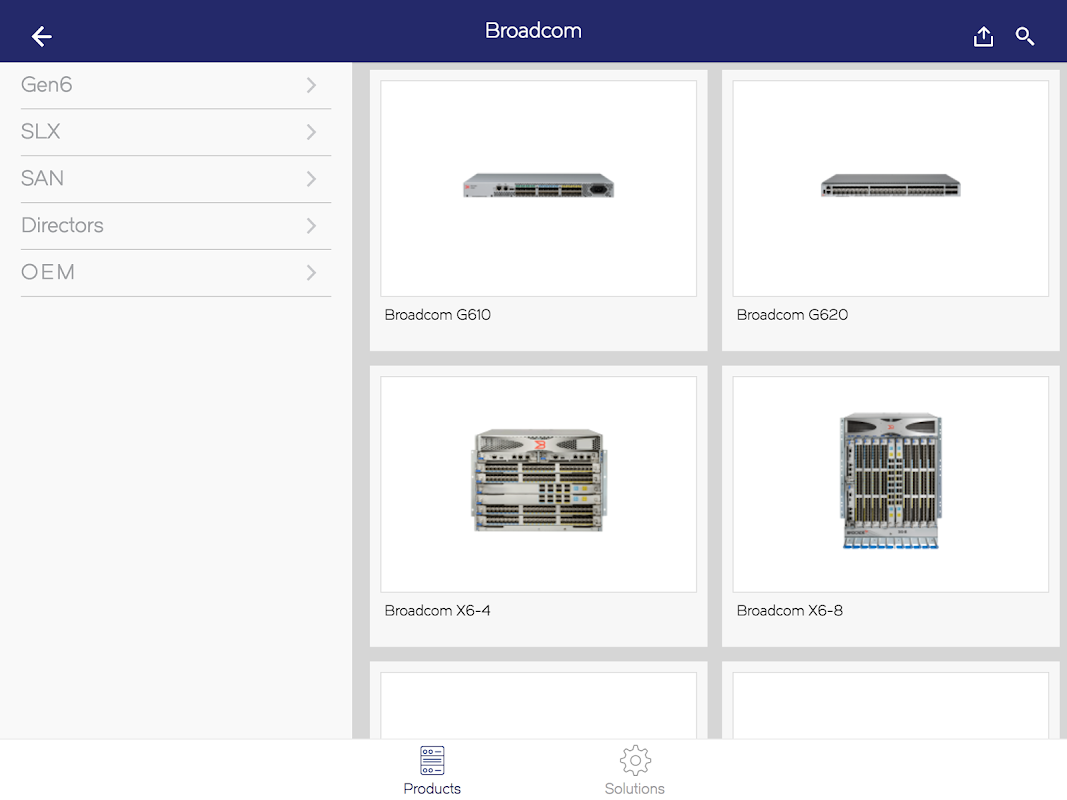Open the OEM category
The width and height of the screenshot is (1067, 800).
pyautogui.click(x=176, y=273)
